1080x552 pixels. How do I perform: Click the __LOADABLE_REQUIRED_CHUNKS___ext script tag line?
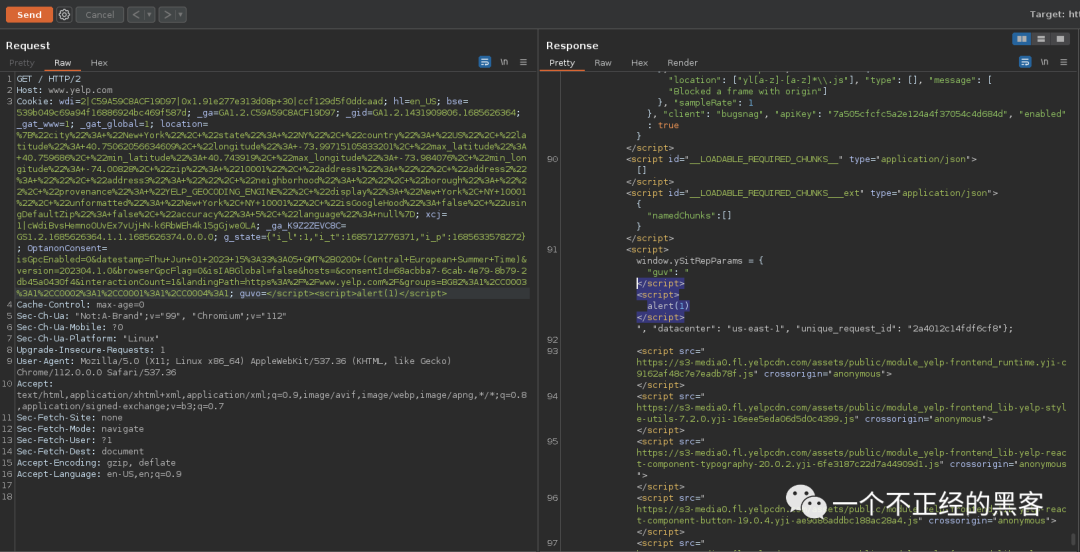click(x=811, y=193)
